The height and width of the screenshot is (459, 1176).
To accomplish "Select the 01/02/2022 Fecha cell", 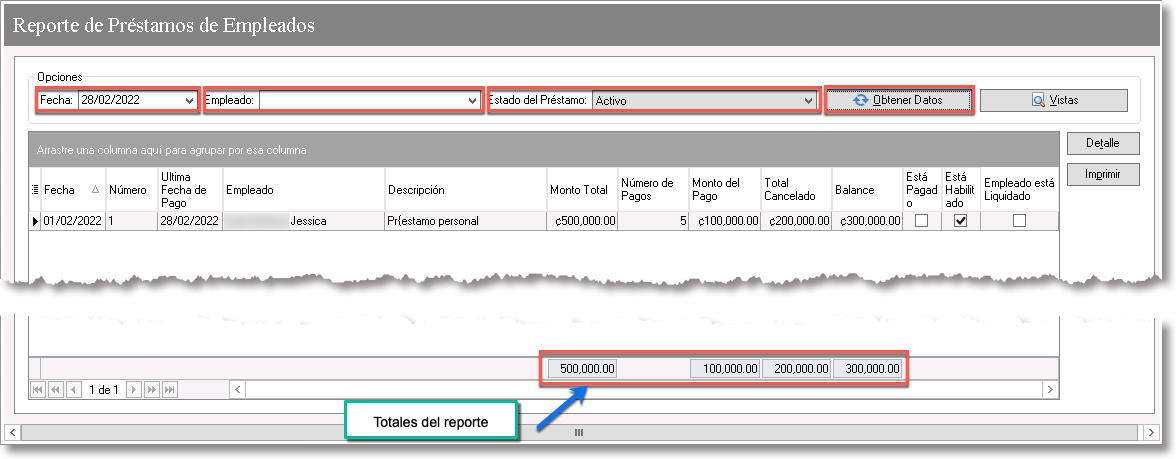I will [73, 221].
